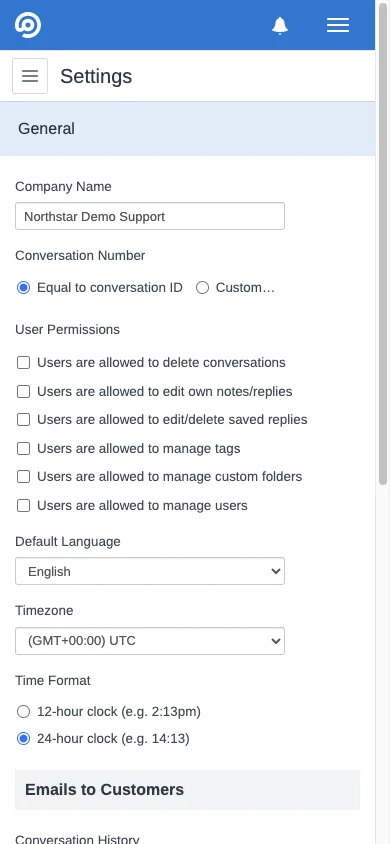Allow users to manage users
390x844 pixels.
pyautogui.click(x=23, y=505)
